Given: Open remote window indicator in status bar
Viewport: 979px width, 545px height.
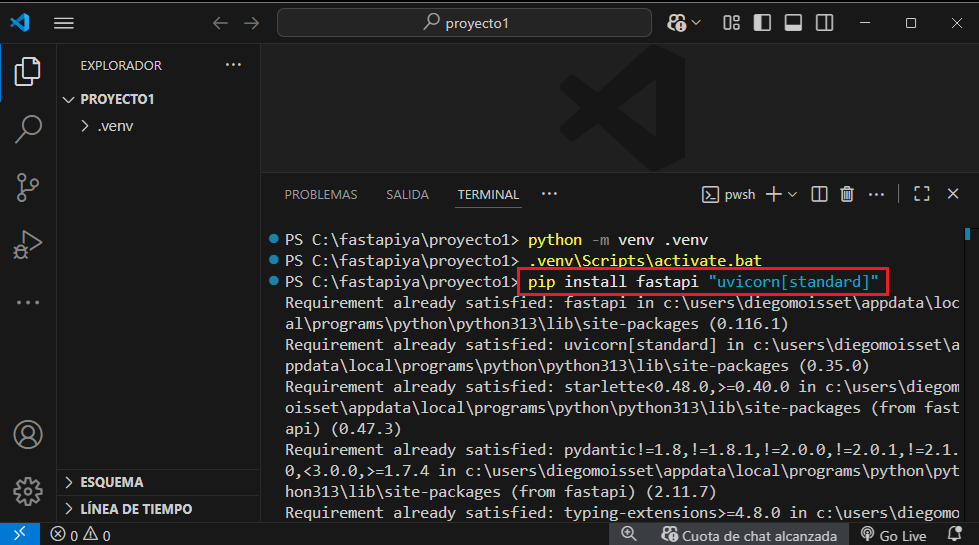Looking at the screenshot, I should tap(20, 534).
